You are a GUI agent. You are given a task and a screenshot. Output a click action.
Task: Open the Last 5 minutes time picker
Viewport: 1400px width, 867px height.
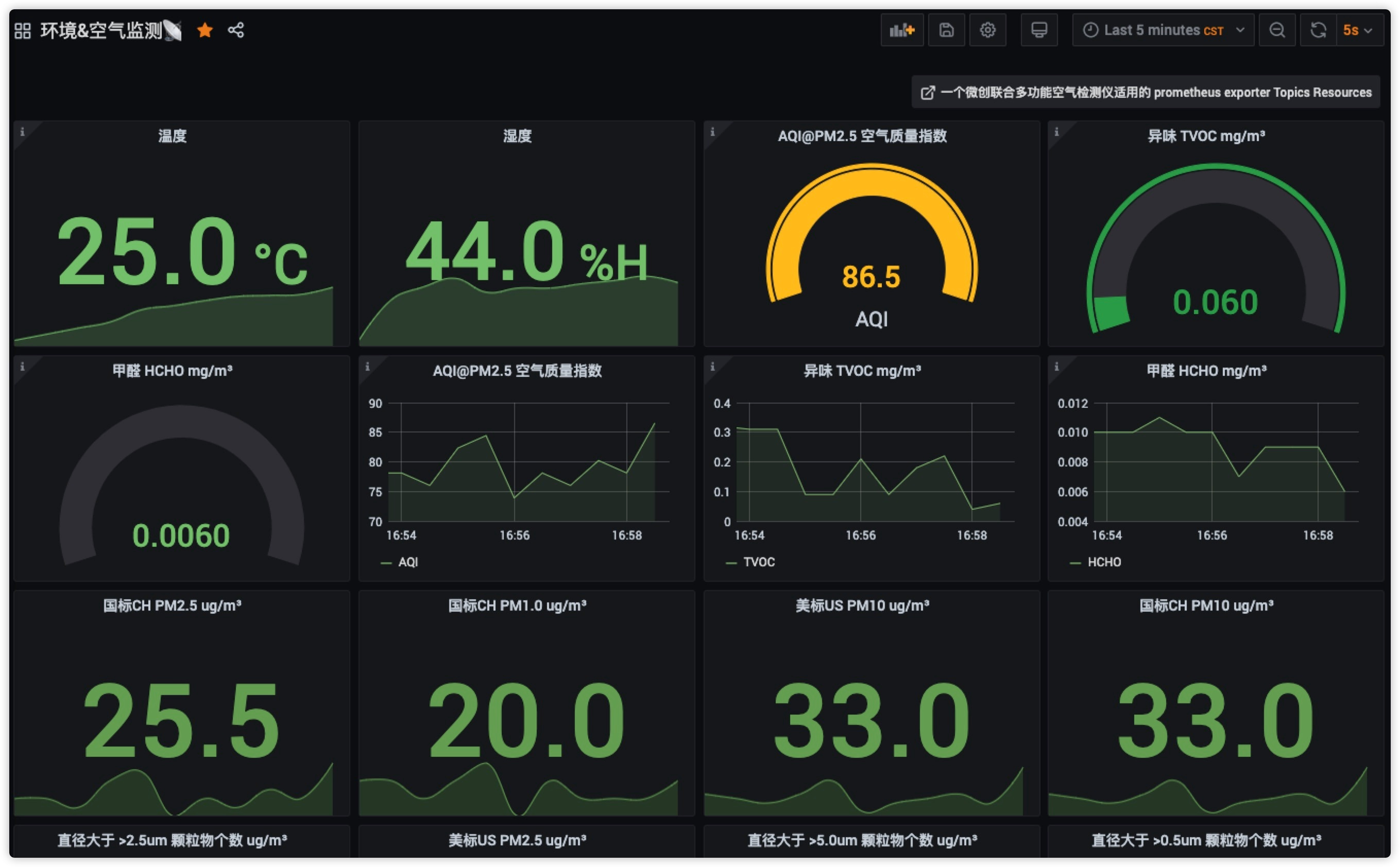[x=1163, y=30]
